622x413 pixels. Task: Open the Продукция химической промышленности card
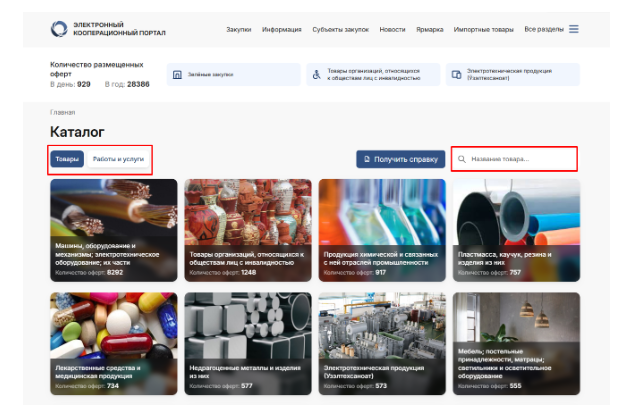(x=382, y=230)
